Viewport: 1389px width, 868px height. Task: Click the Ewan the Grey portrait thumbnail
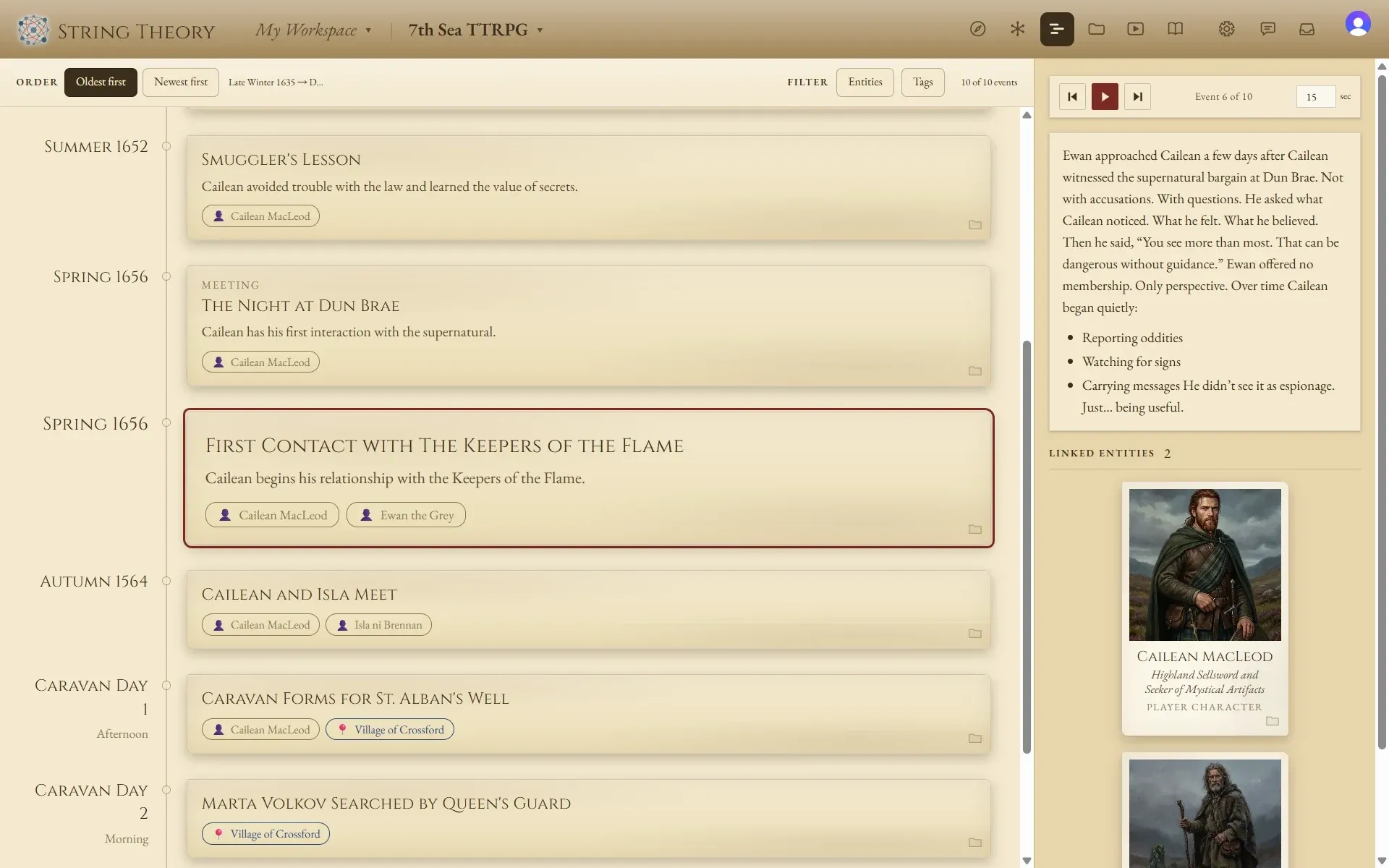(1205, 813)
